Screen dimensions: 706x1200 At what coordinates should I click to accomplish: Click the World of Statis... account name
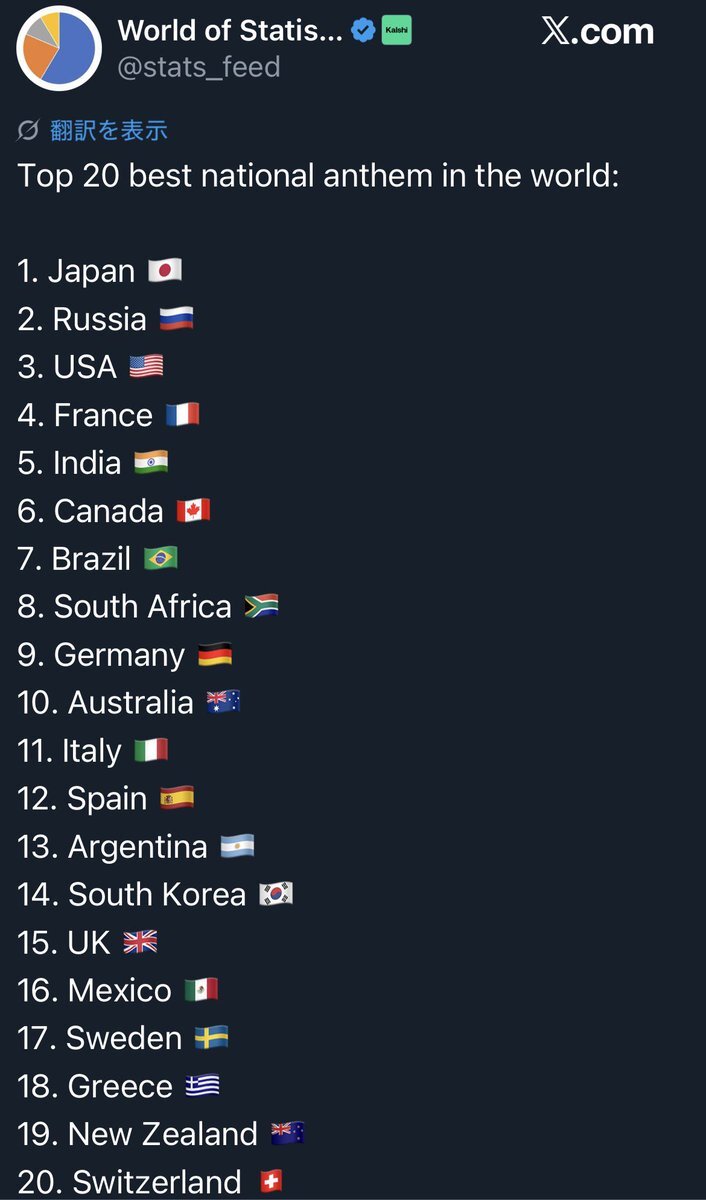click(x=230, y=31)
